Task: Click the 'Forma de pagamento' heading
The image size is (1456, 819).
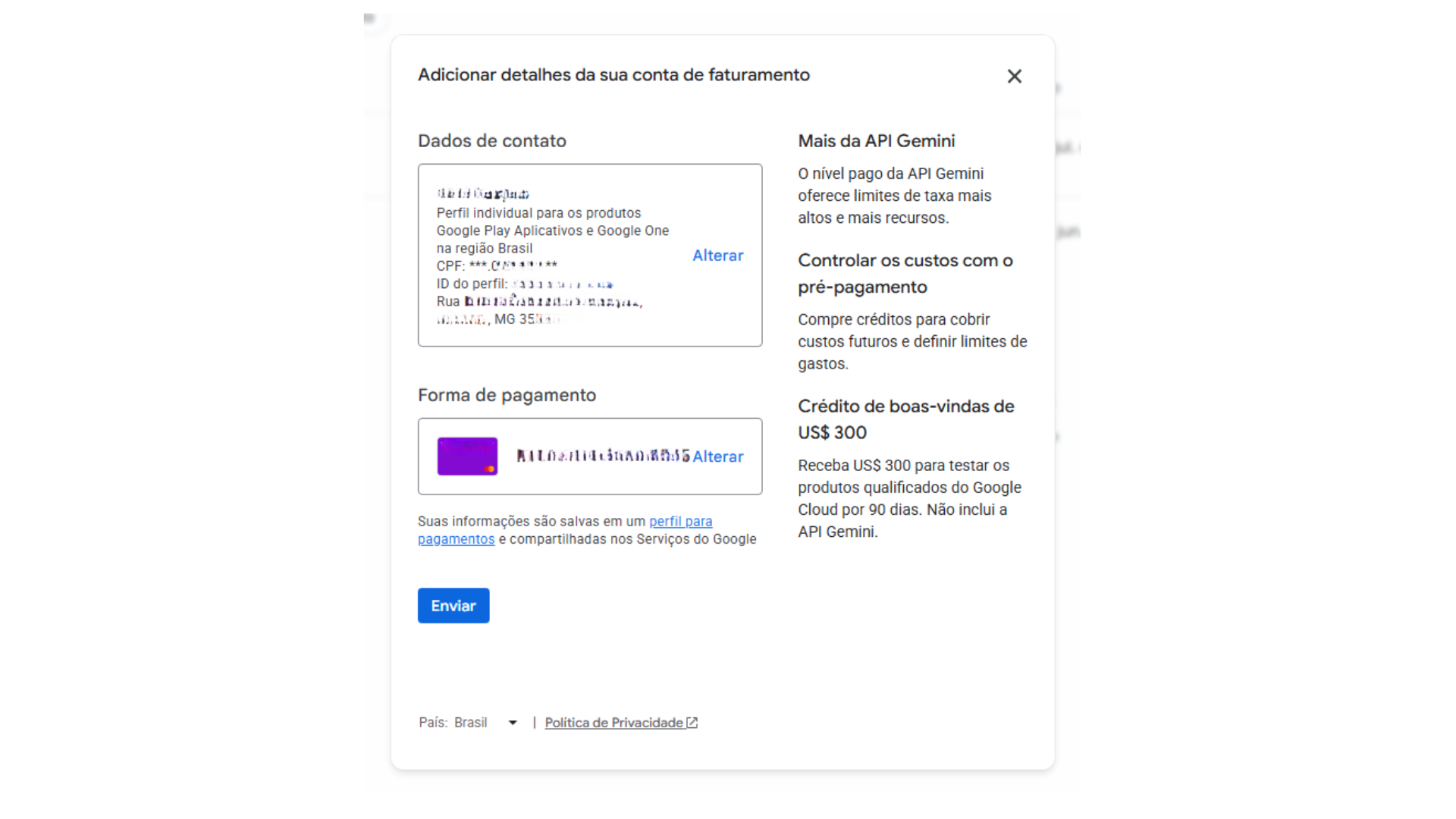Action: click(507, 395)
